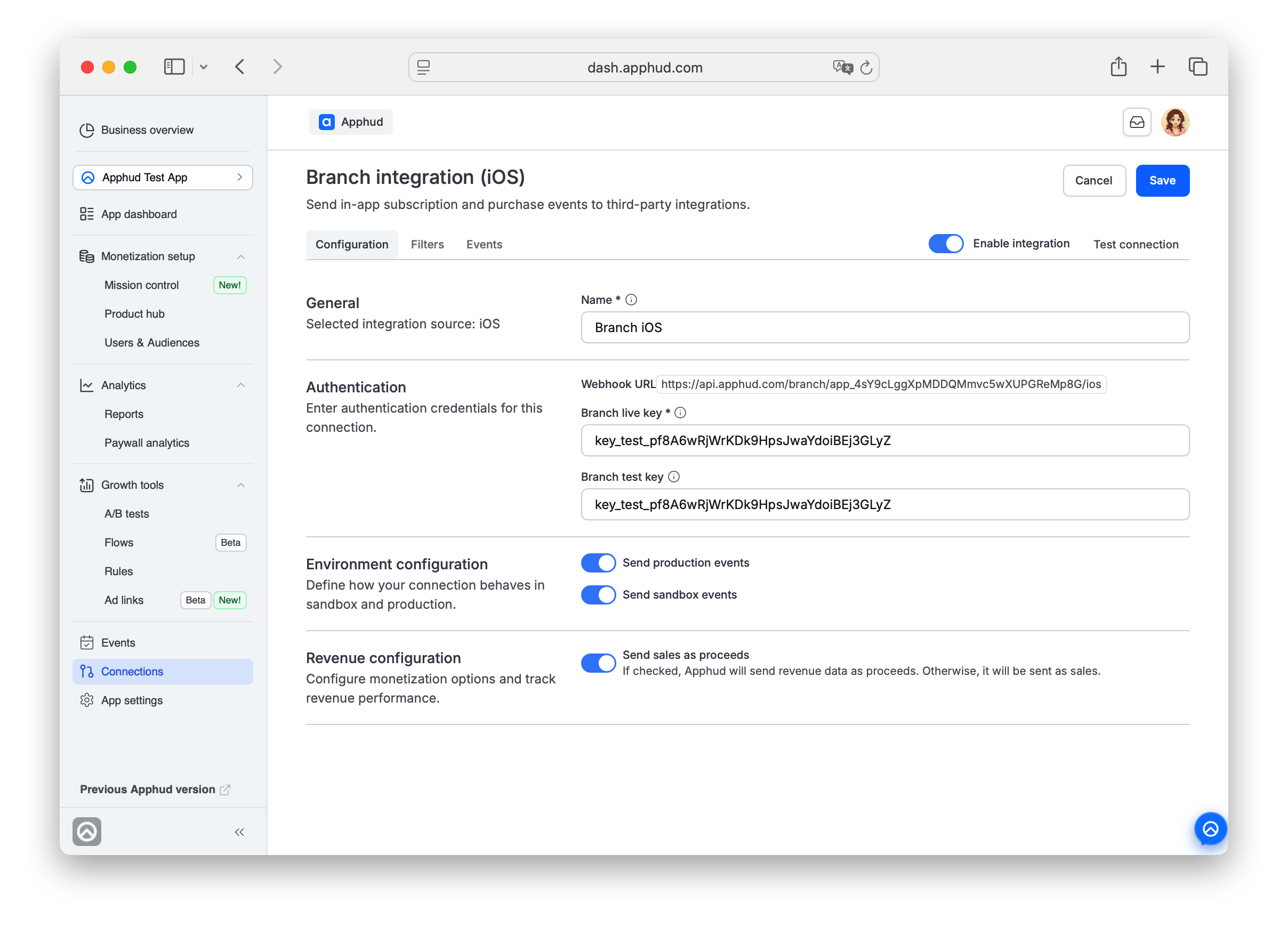The height and width of the screenshot is (935, 1288).
Task: Click the user avatar profile picture
Action: coord(1174,122)
